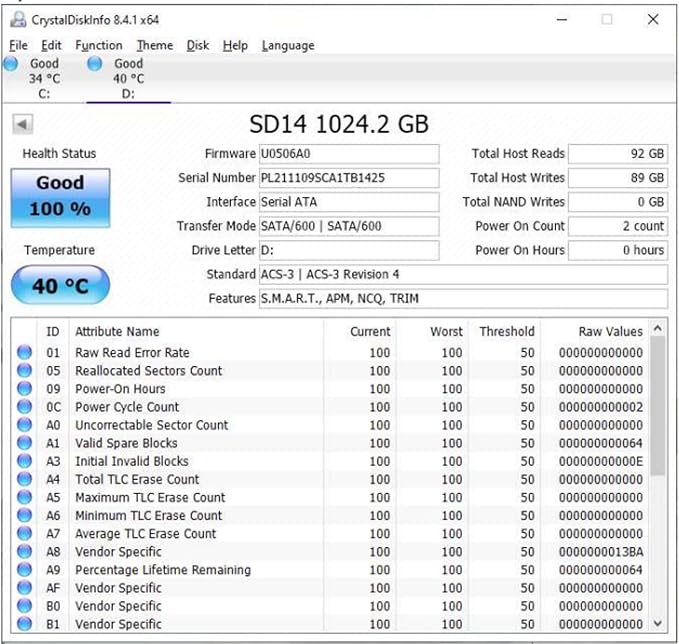The image size is (679, 644).
Task: Open the File menu
Action: pyautogui.click(x=18, y=45)
